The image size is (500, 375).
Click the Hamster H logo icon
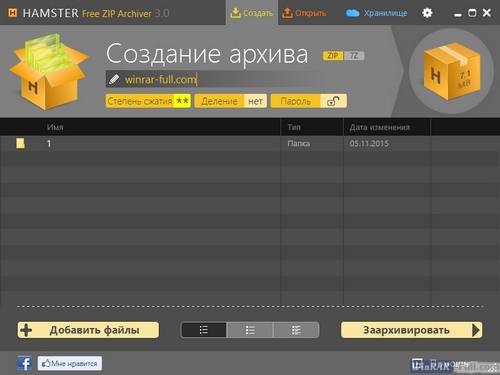[13, 13]
